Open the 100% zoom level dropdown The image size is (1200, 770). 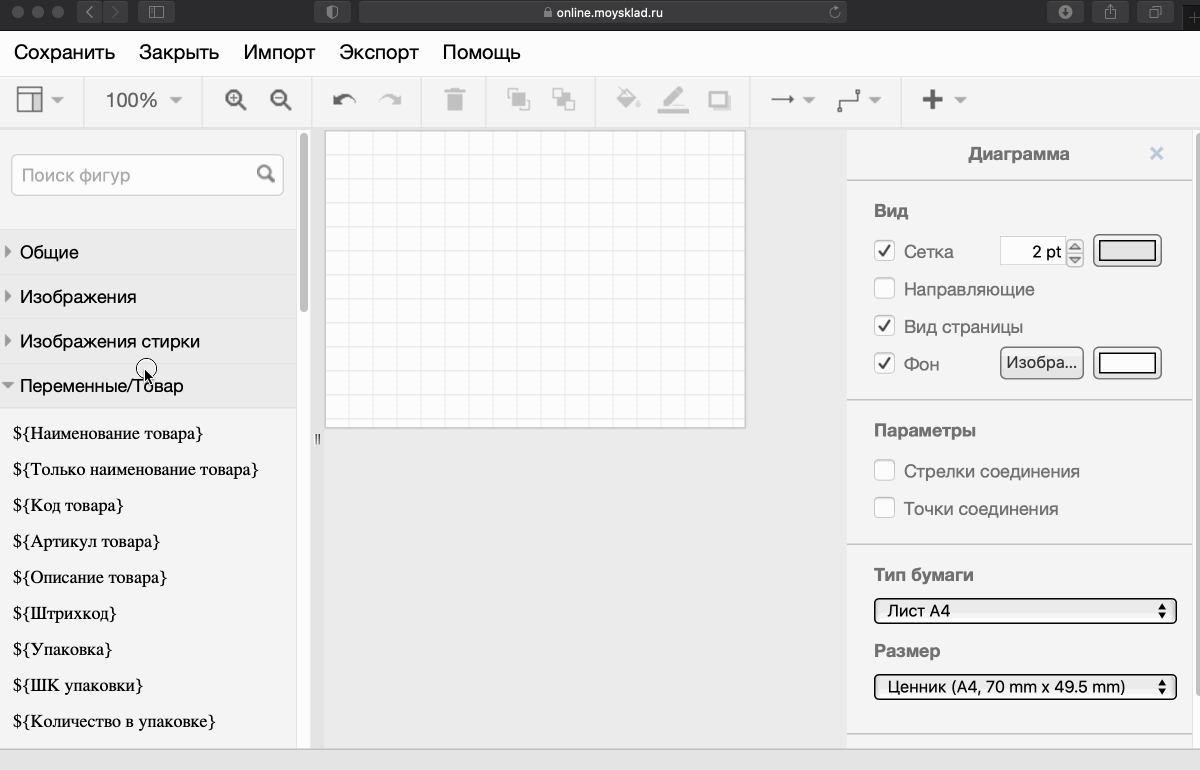tap(144, 100)
